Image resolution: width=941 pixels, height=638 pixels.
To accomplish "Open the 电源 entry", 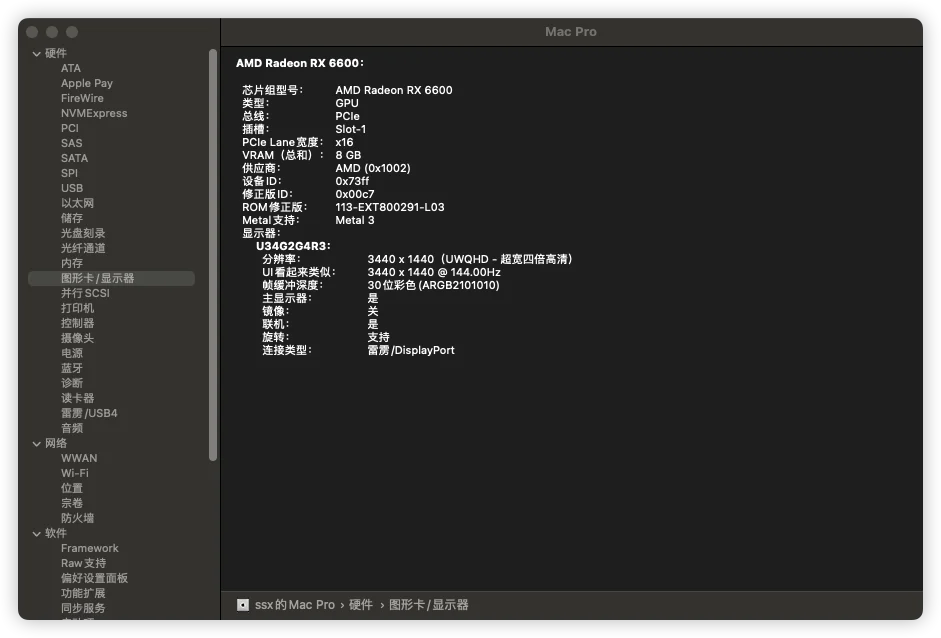I will click(72, 354).
